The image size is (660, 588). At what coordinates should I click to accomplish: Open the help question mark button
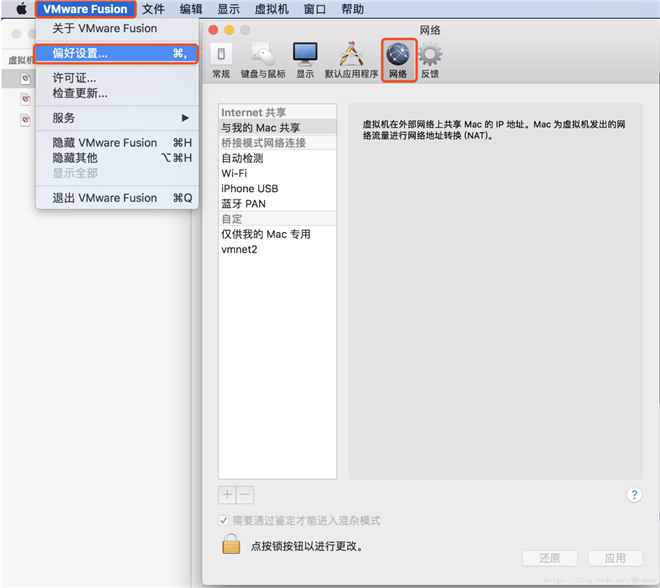[x=634, y=495]
